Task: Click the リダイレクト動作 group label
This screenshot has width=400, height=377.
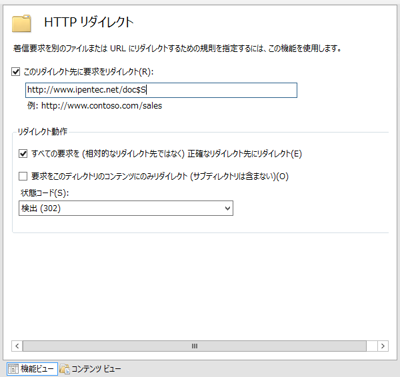Action: (x=42, y=132)
